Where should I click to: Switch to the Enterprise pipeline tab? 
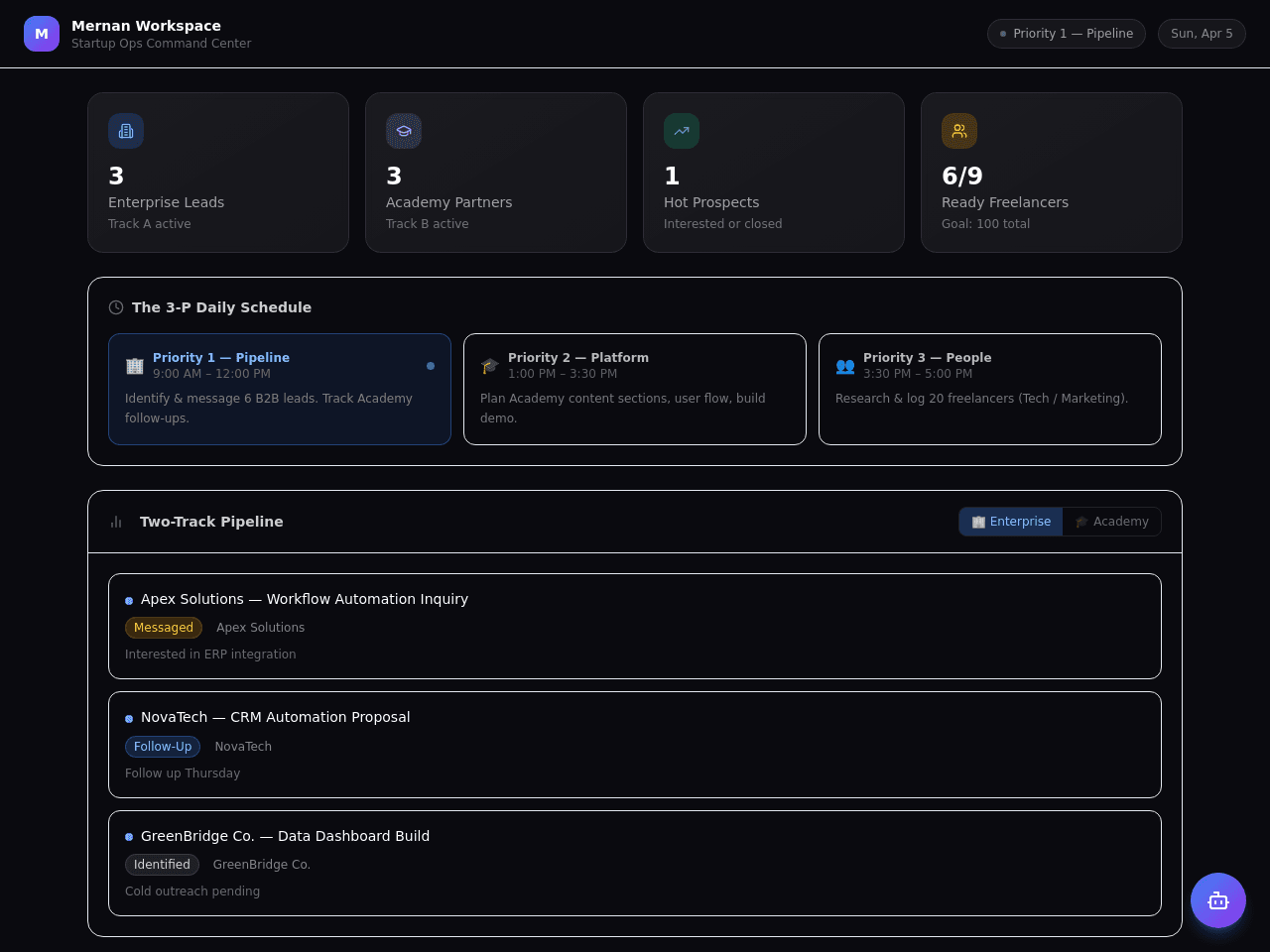coord(1011,522)
